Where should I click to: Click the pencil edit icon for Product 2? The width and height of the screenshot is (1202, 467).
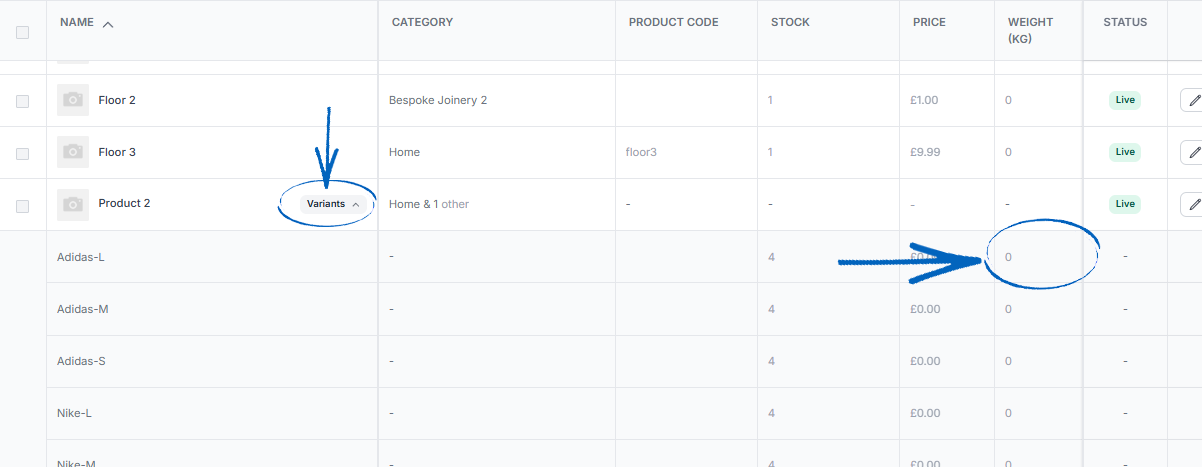[x=1192, y=204]
